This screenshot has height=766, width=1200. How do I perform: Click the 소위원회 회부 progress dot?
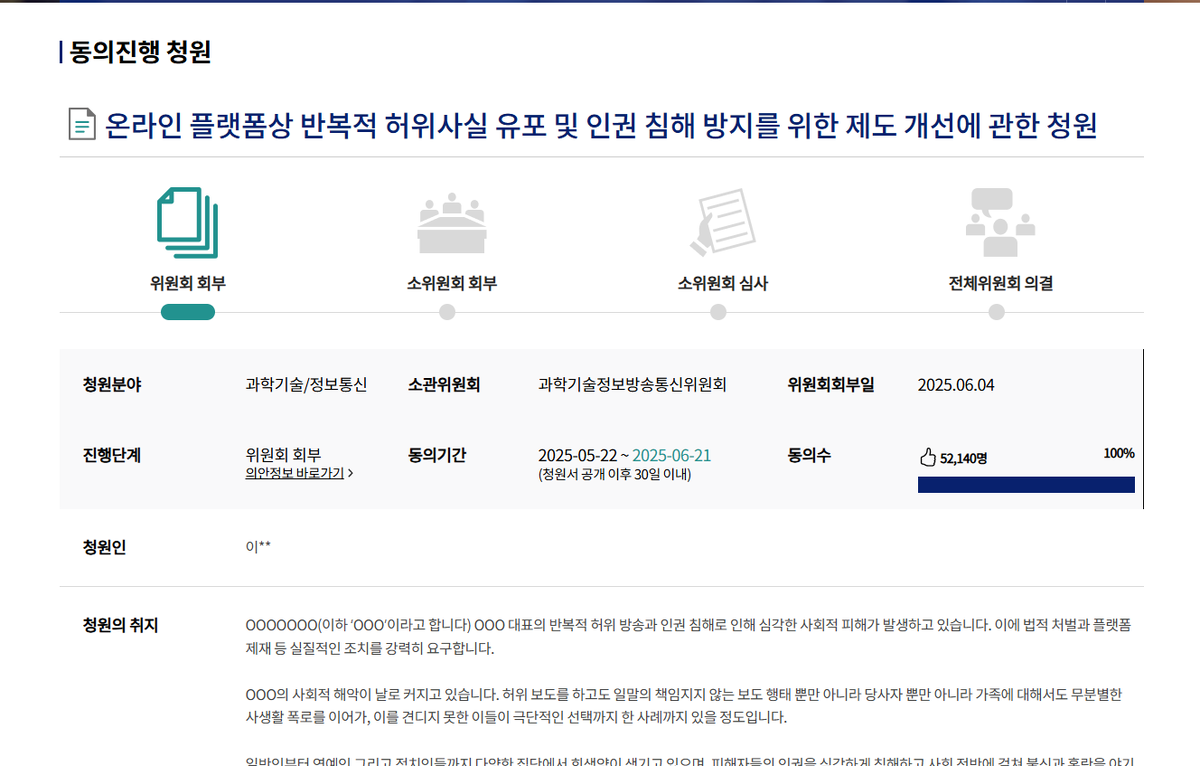tap(447, 312)
